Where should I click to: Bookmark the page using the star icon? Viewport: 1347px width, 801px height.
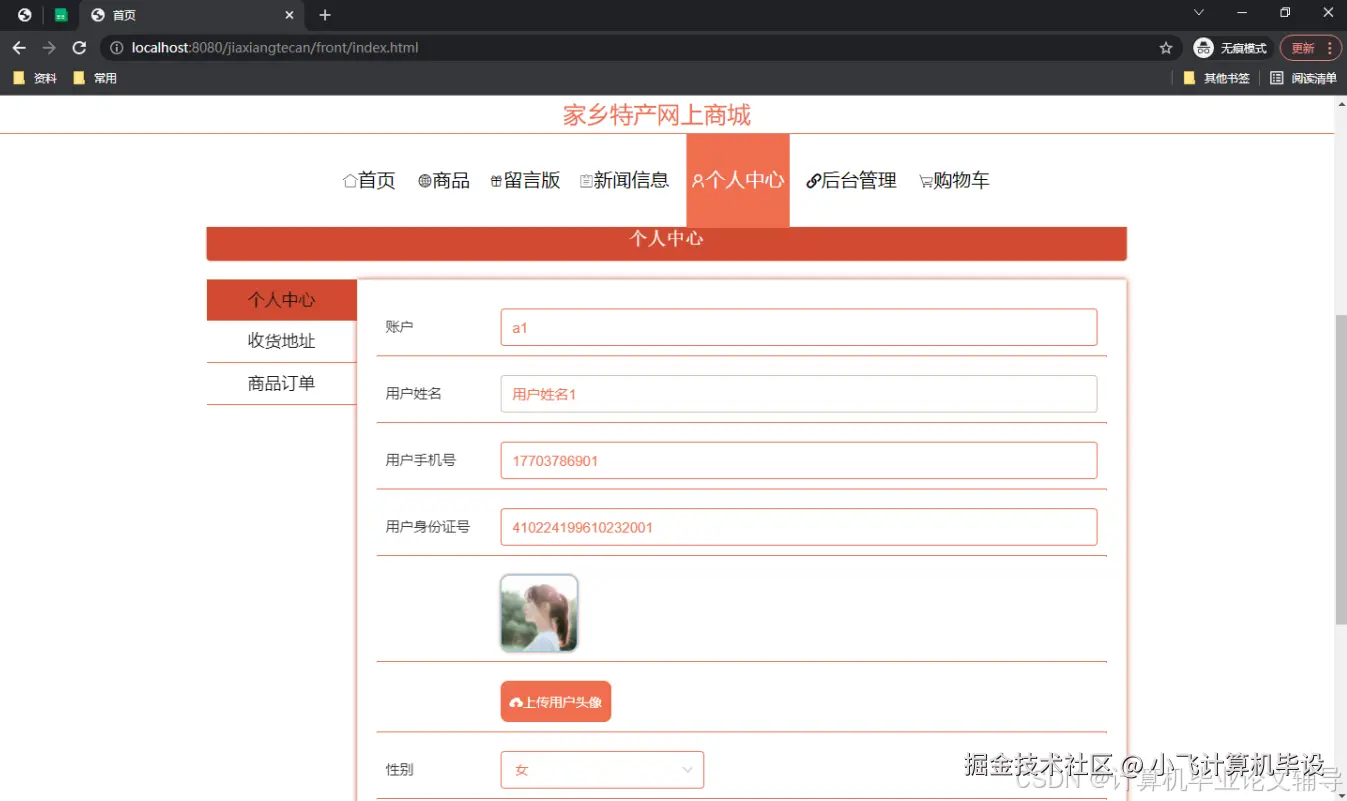tap(1166, 47)
